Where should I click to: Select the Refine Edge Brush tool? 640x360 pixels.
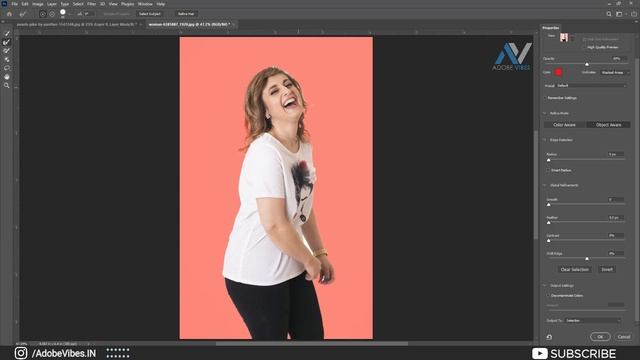point(7,42)
